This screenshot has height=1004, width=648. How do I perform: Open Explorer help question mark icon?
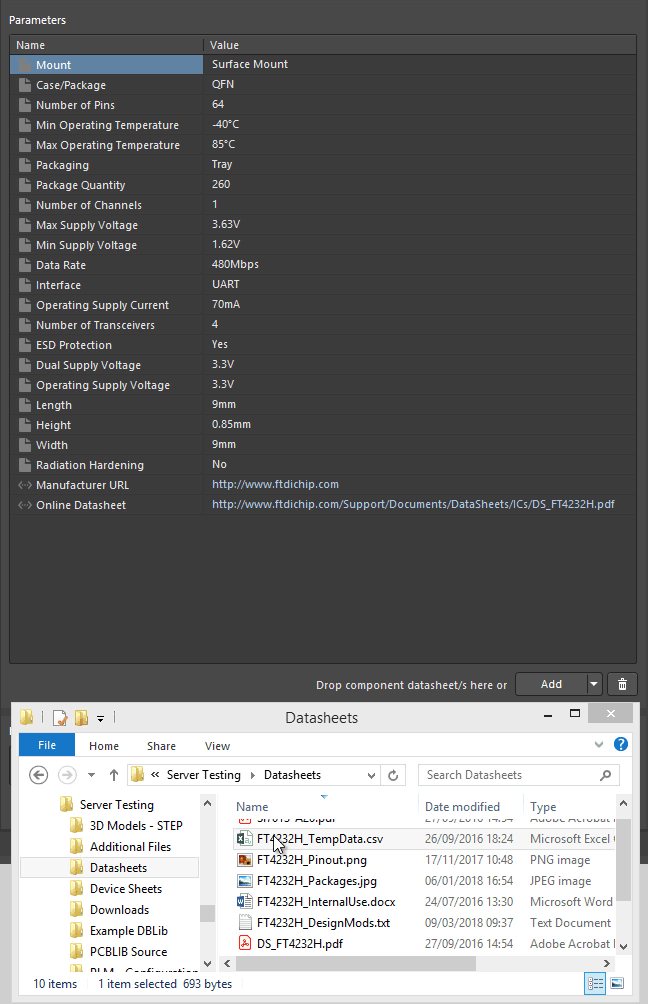(x=620, y=744)
